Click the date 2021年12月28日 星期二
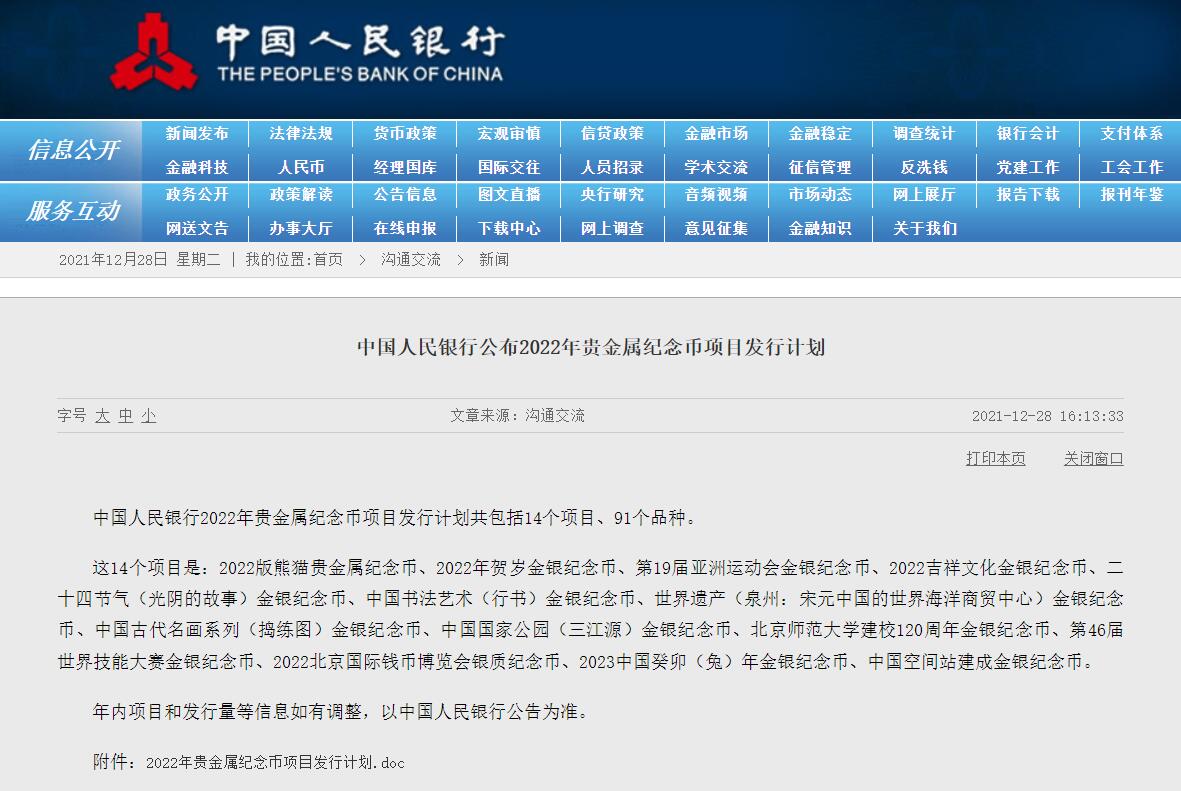The height and width of the screenshot is (791, 1181). (139, 260)
